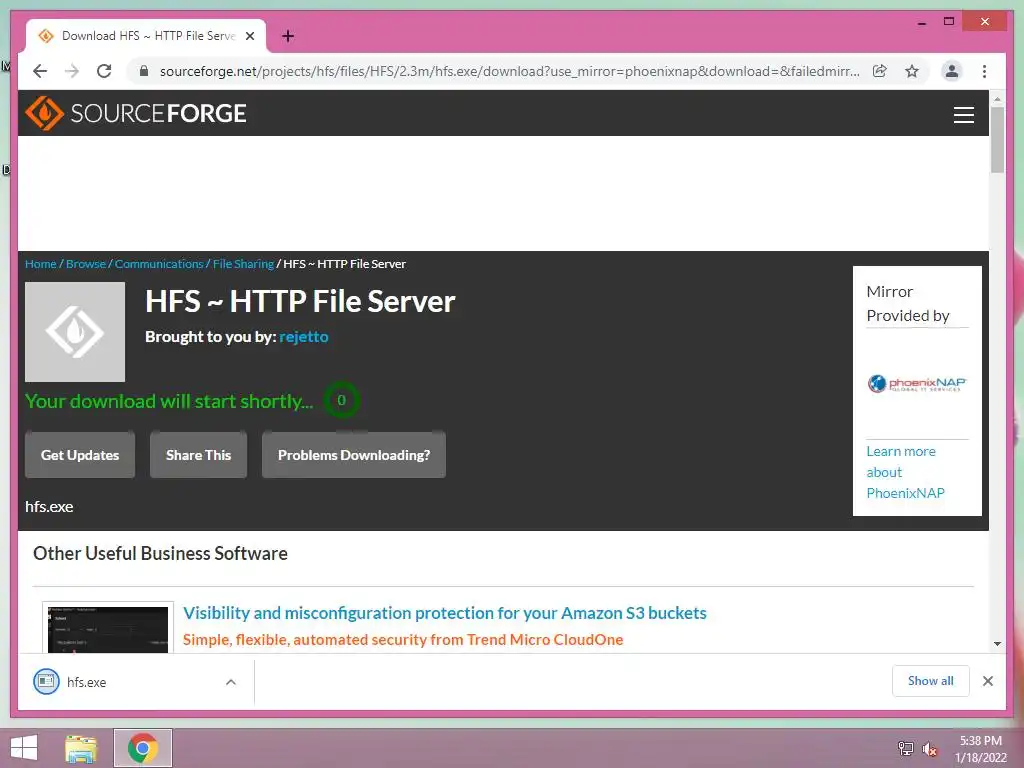Screen dimensions: 1024x768
Task: Close the Download HFS tab
Action: (x=250, y=36)
